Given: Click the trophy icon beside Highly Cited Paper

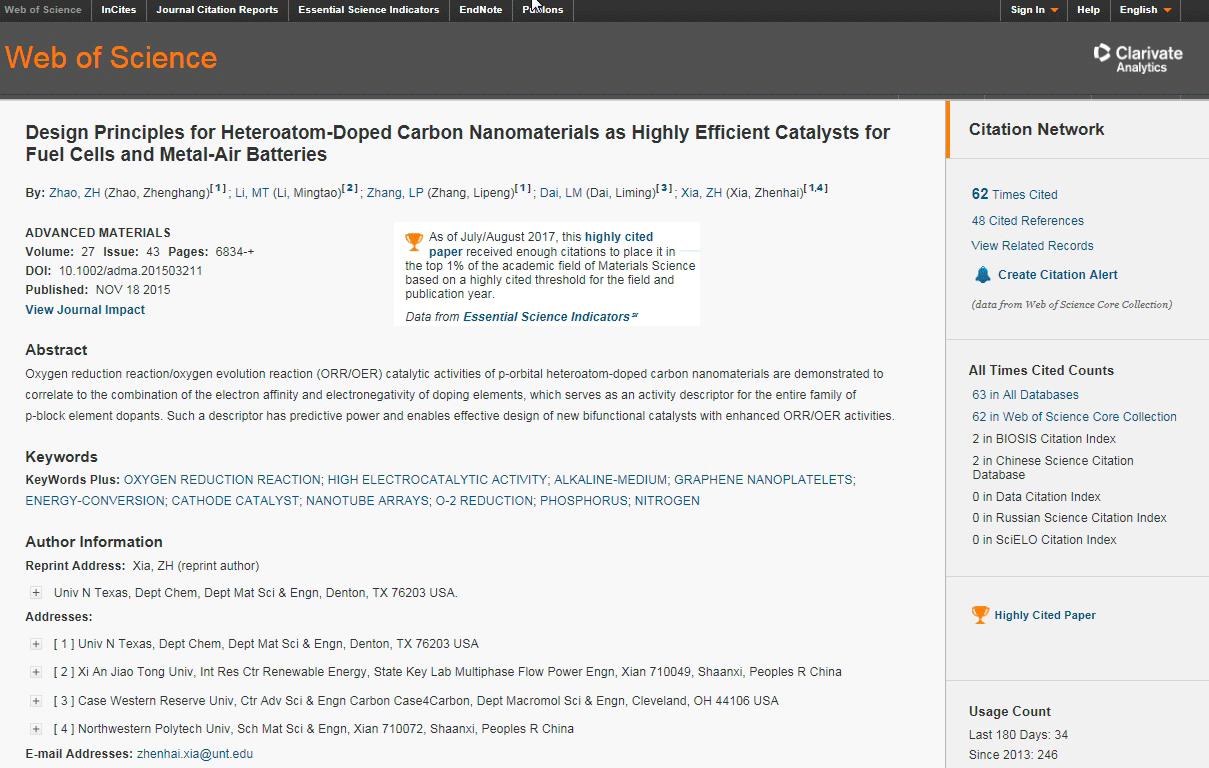Looking at the screenshot, I should 980,615.
